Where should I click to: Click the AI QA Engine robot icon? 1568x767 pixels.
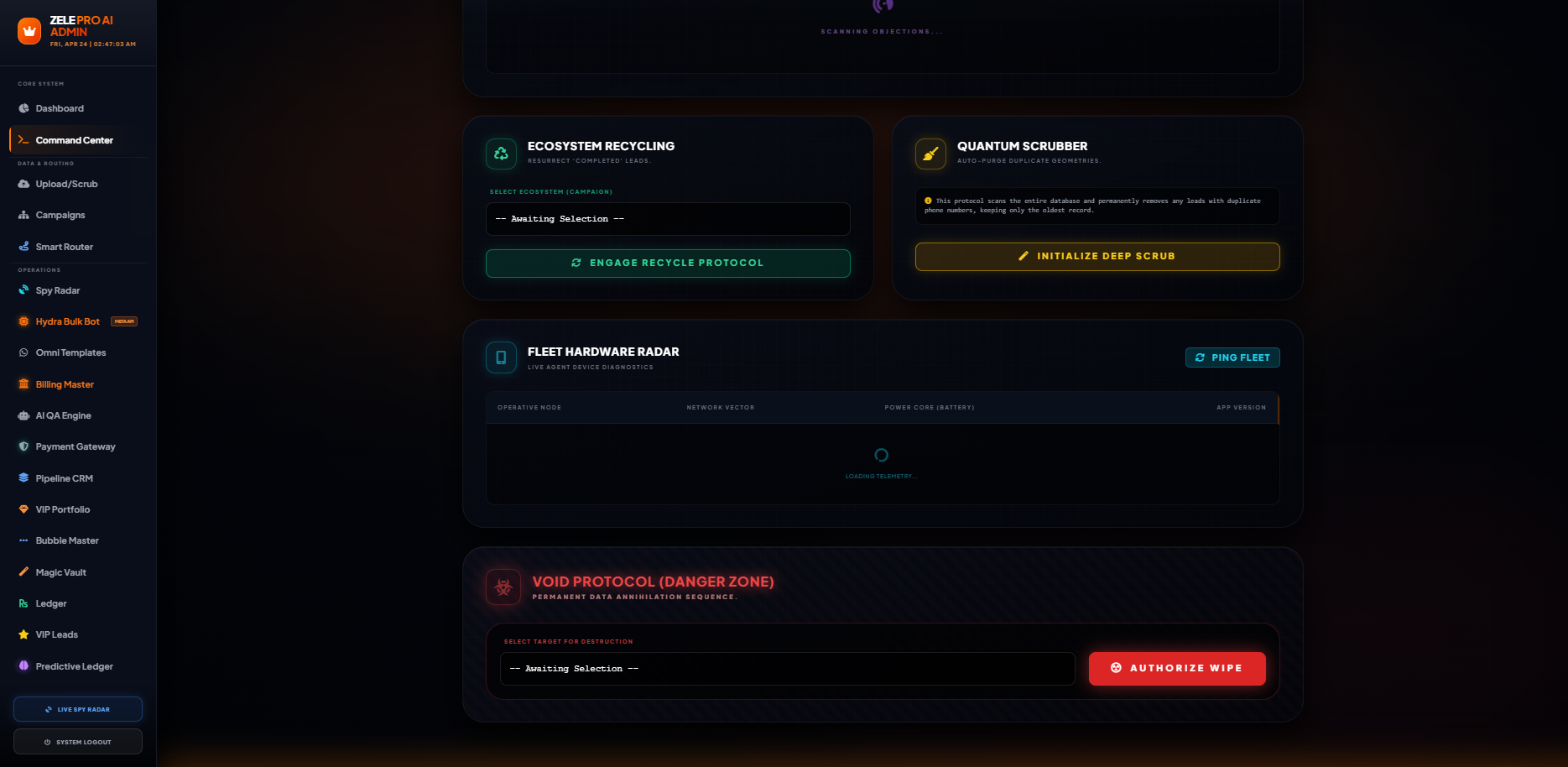click(23, 415)
